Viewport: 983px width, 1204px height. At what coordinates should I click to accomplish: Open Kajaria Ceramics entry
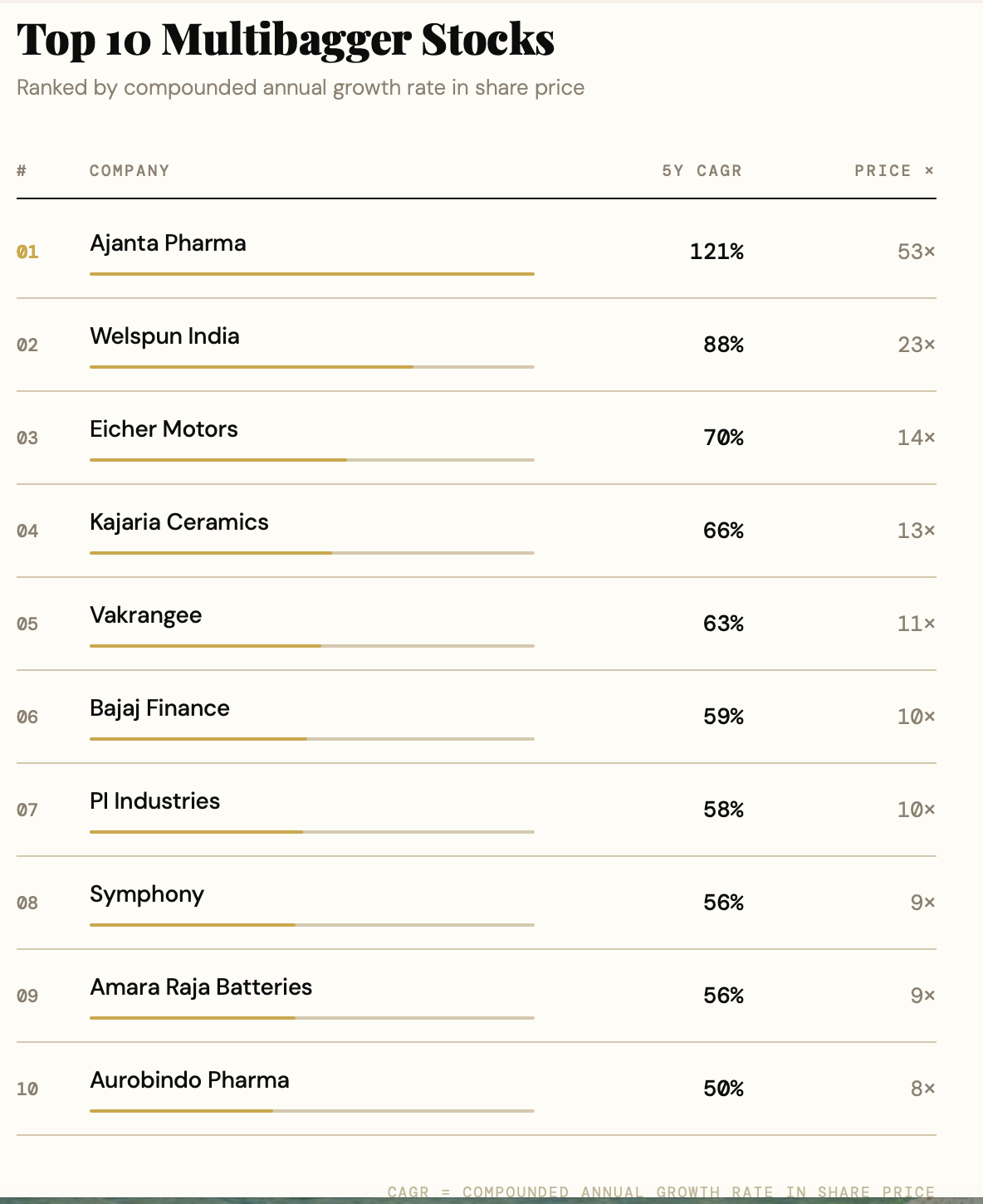179,522
